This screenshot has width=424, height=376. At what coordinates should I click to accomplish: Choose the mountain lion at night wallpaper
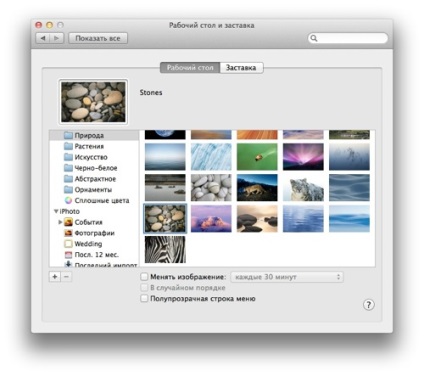257,188
